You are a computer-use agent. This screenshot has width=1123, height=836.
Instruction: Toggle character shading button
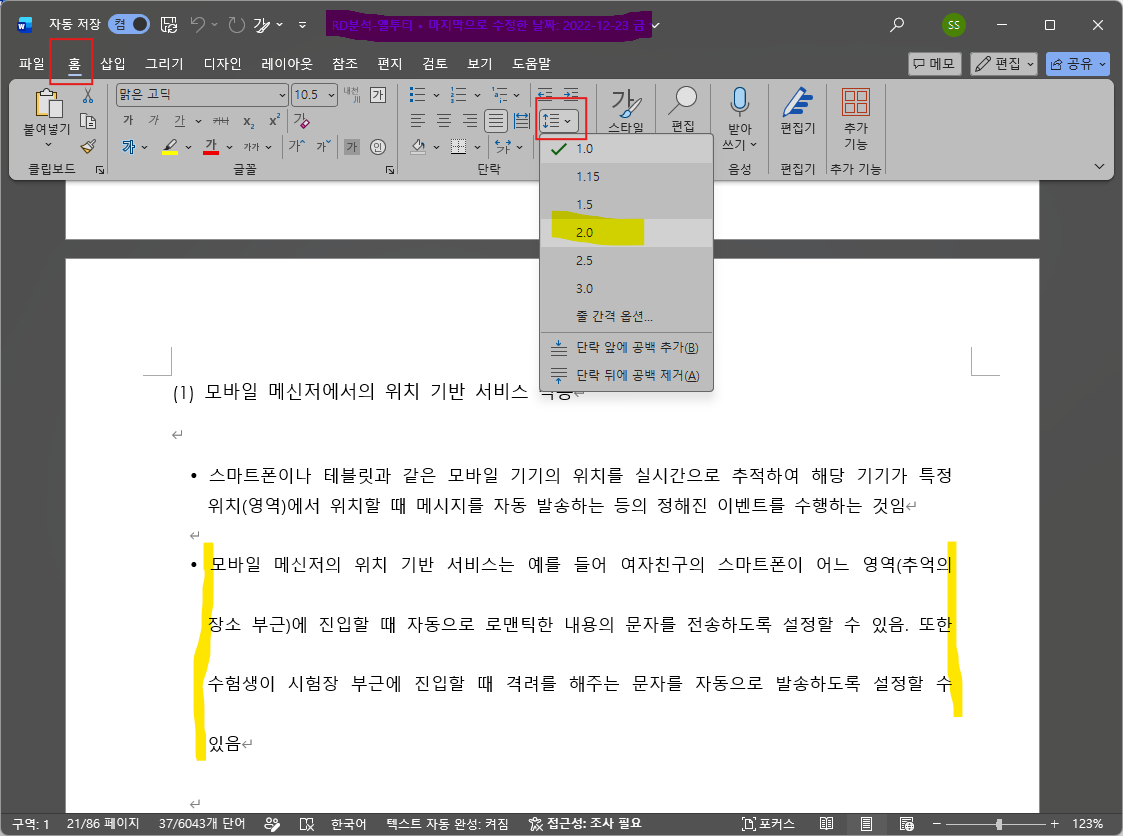(x=352, y=147)
